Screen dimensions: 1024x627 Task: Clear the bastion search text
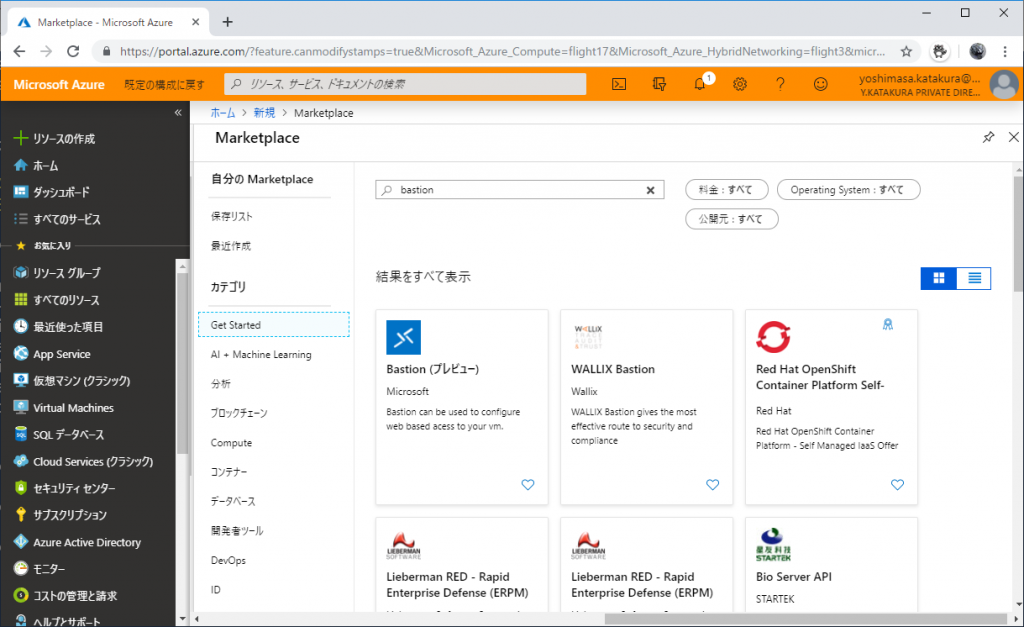click(650, 190)
